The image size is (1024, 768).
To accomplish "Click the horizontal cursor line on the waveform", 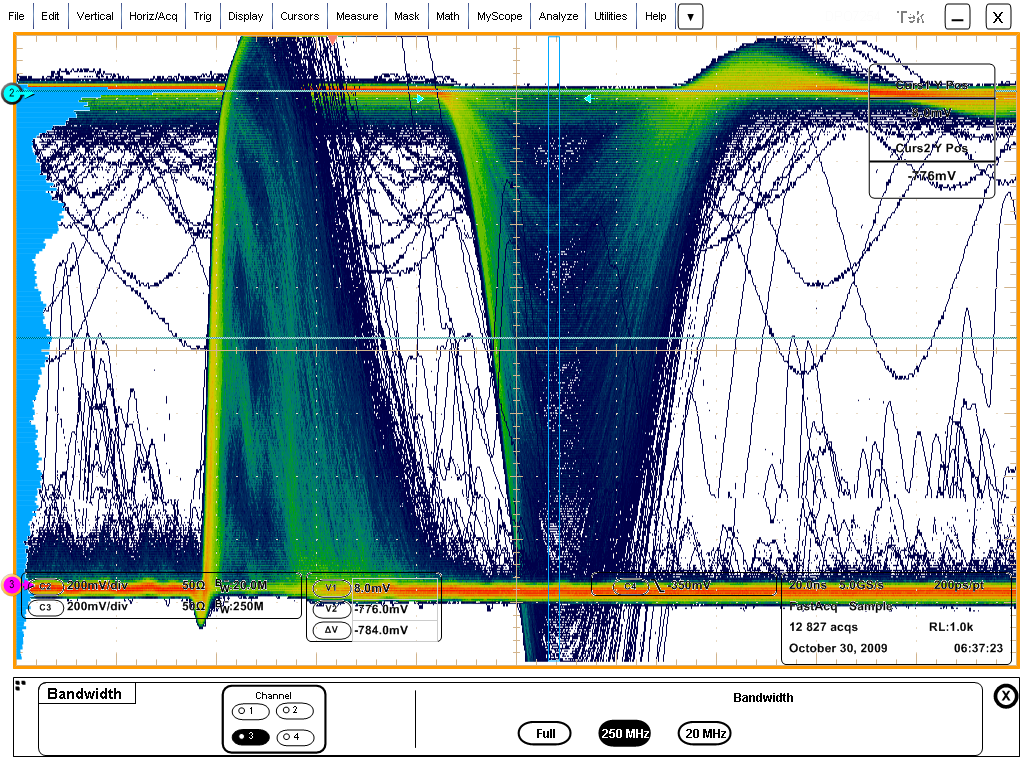I will tap(300, 338).
